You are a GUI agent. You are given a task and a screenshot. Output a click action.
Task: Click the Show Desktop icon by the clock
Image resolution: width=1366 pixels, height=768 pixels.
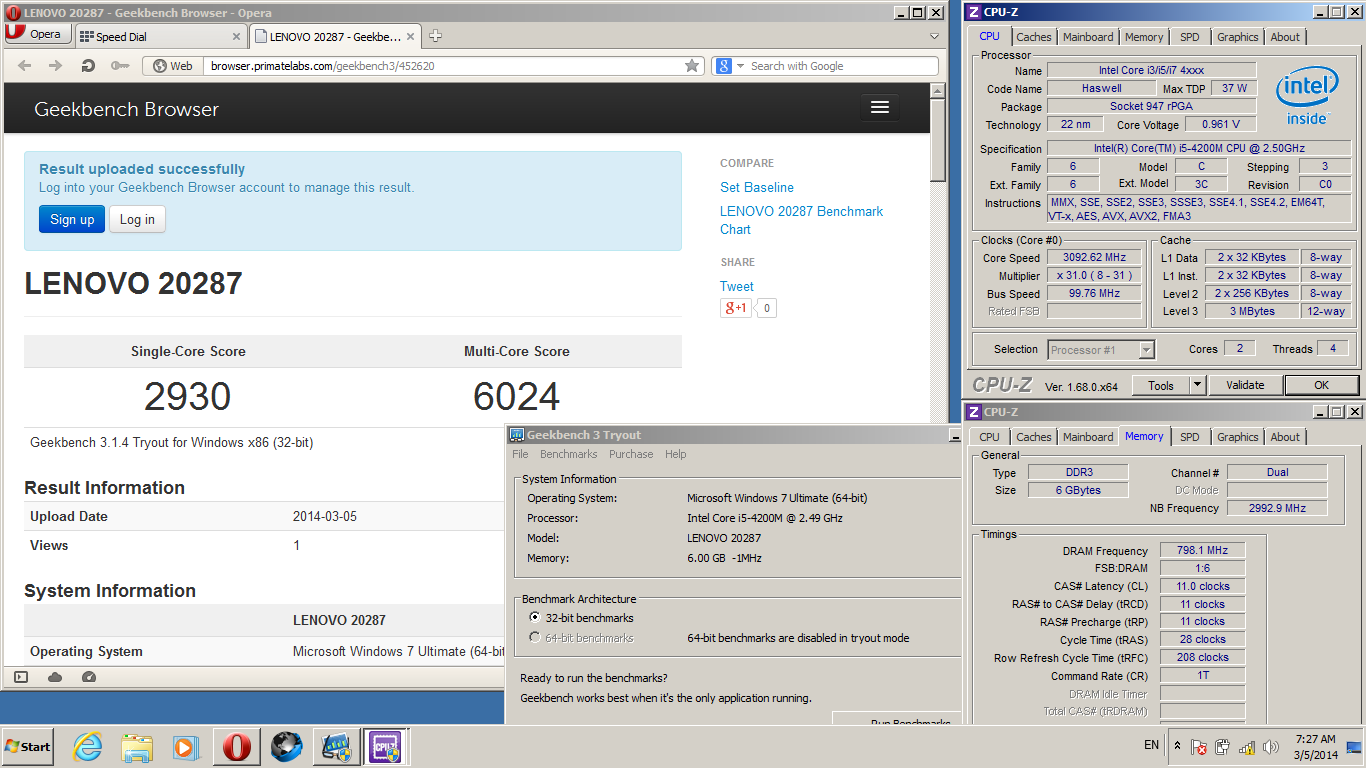(x=1354, y=747)
